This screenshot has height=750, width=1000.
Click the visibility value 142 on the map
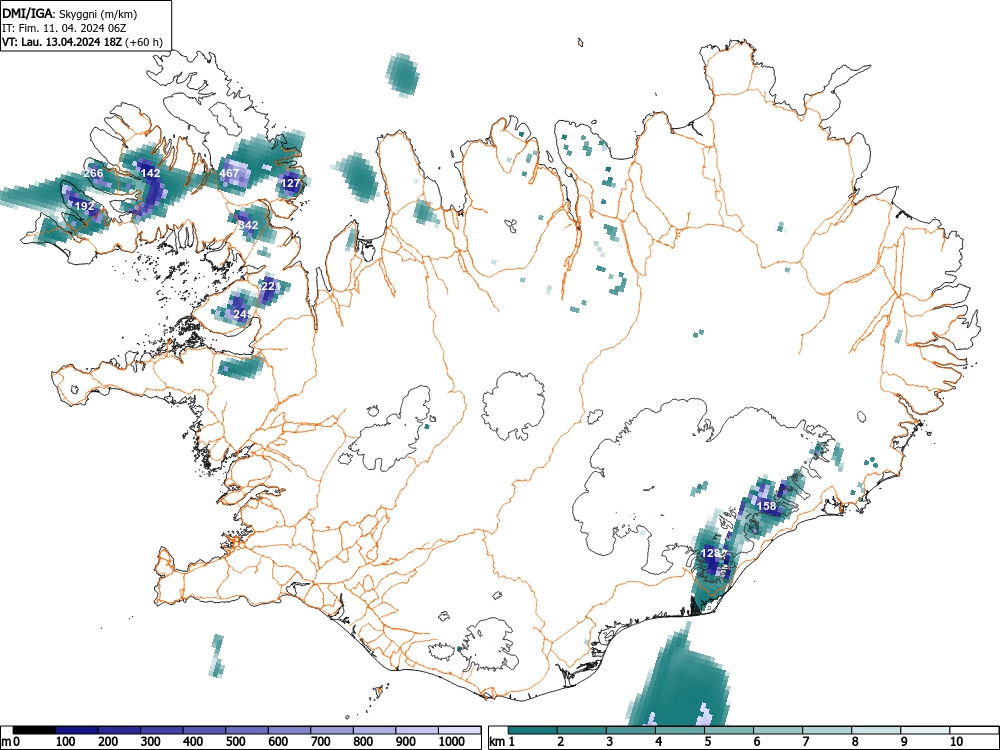[x=151, y=173]
